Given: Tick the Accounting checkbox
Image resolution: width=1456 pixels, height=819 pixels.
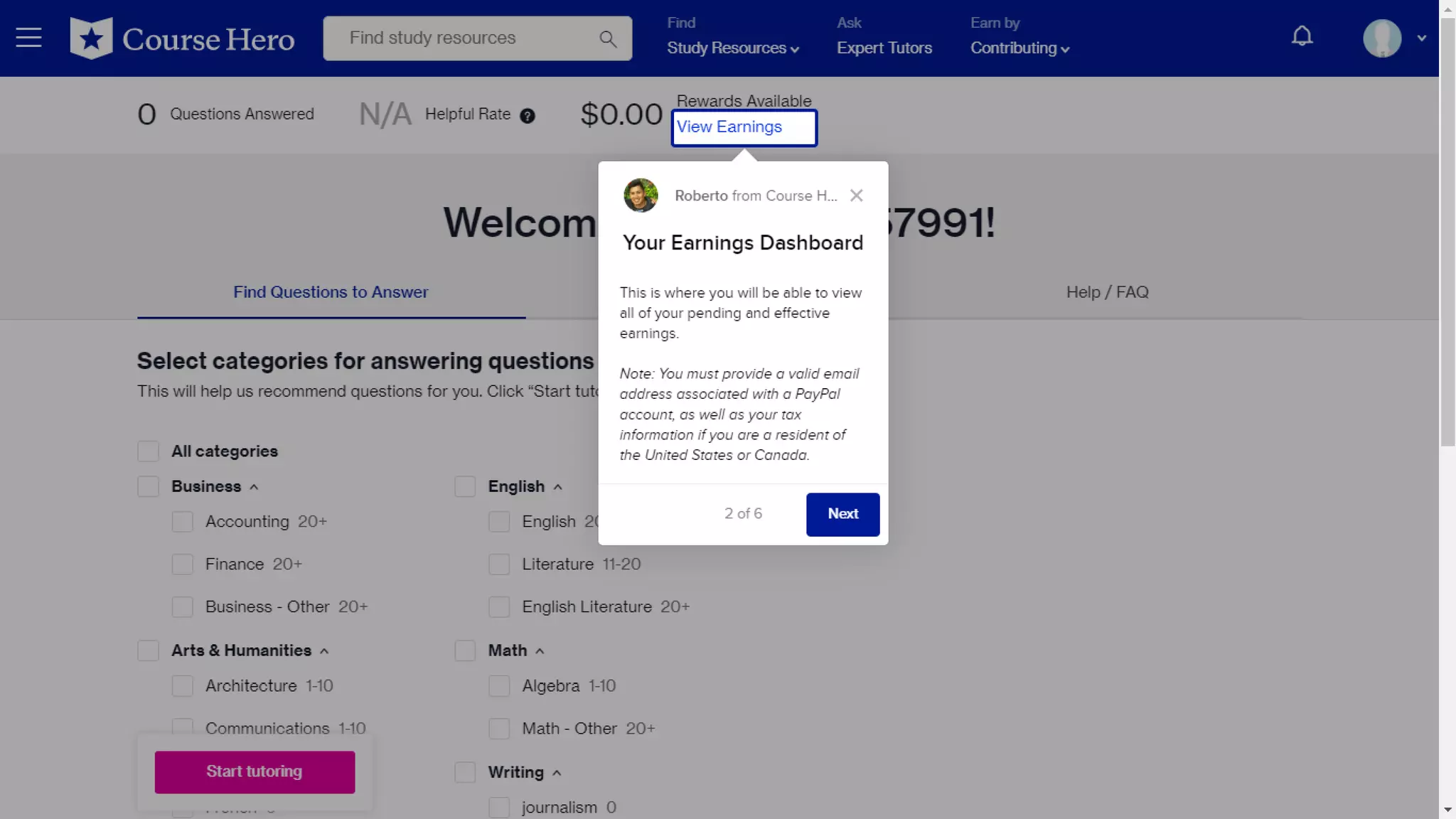Looking at the screenshot, I should click(x=182, y=522).
